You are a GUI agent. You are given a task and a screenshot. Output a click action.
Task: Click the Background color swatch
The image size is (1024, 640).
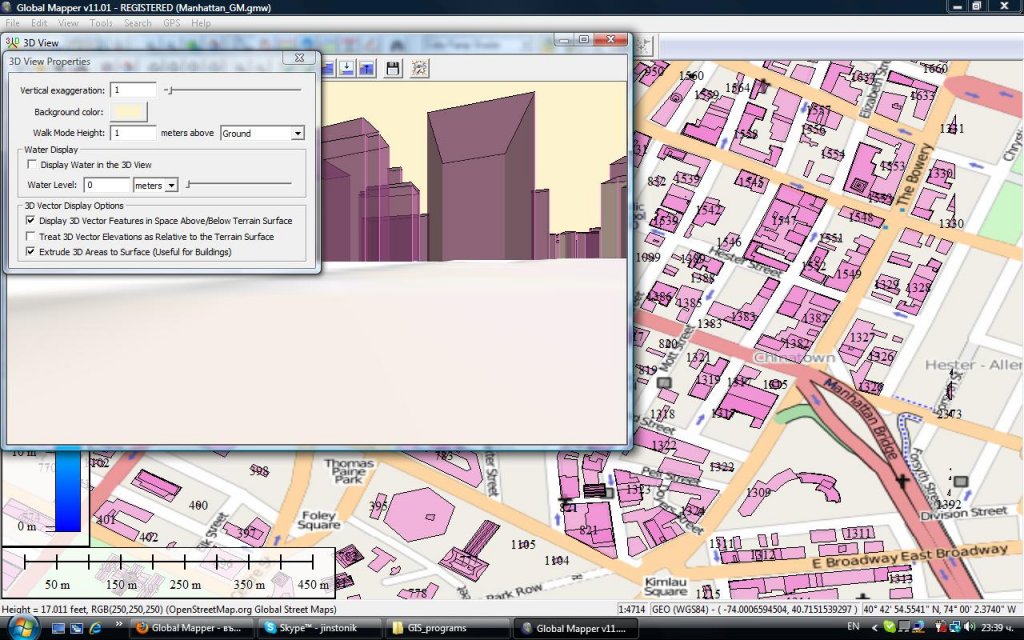(131, 112)
